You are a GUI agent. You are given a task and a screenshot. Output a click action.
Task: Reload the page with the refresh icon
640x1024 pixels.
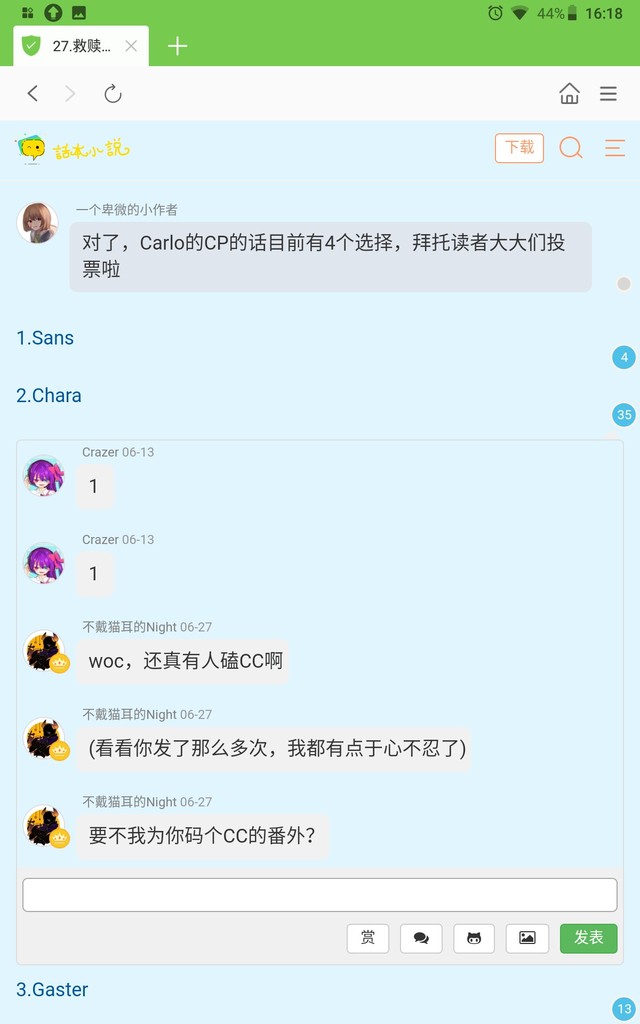113,93
